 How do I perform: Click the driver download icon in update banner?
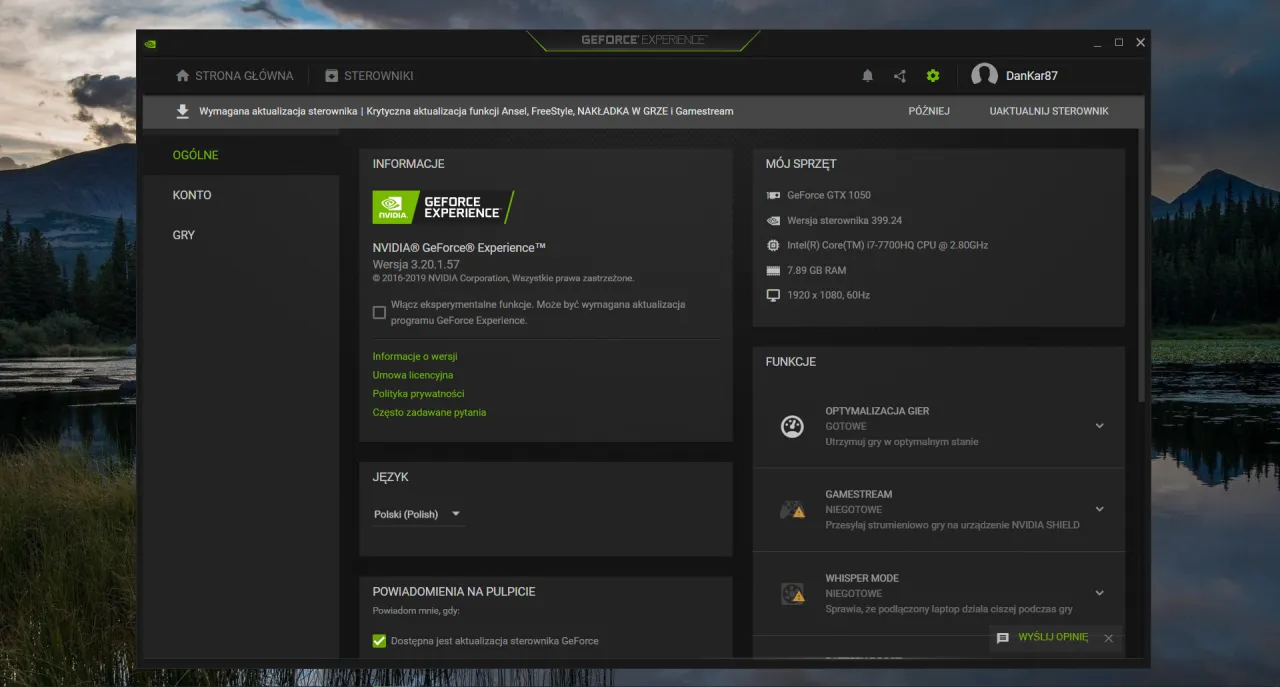tap(182, 110)
